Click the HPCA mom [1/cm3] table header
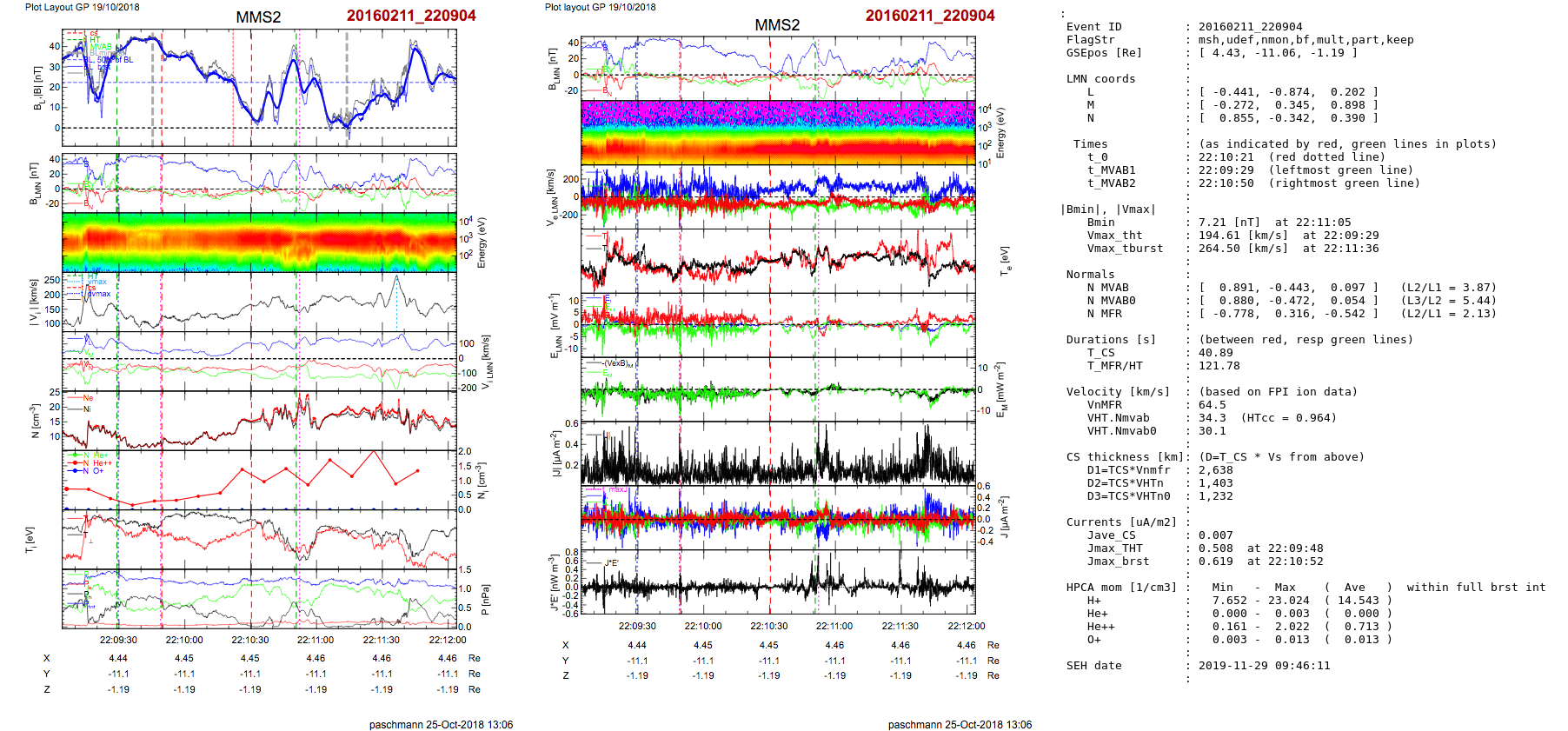This screenshot has height=731, width=1568. point(1121,588)
